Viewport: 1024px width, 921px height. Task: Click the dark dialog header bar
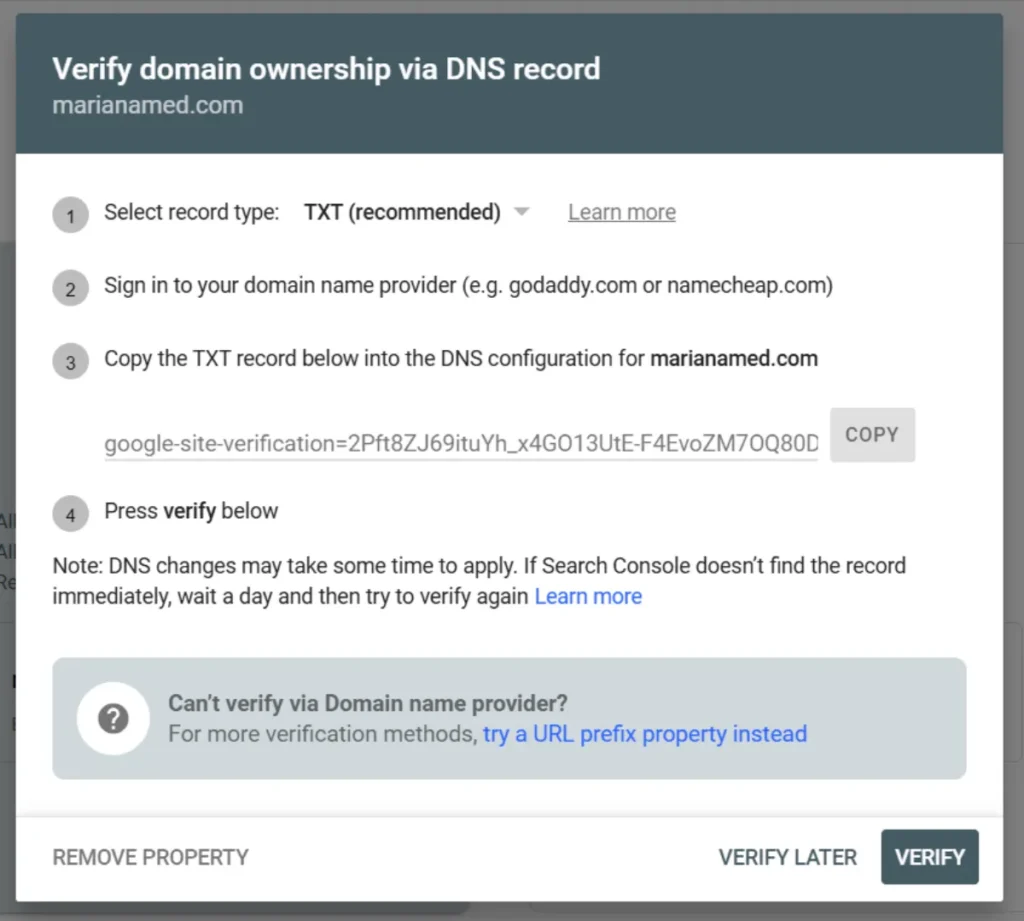click(512, 80)
